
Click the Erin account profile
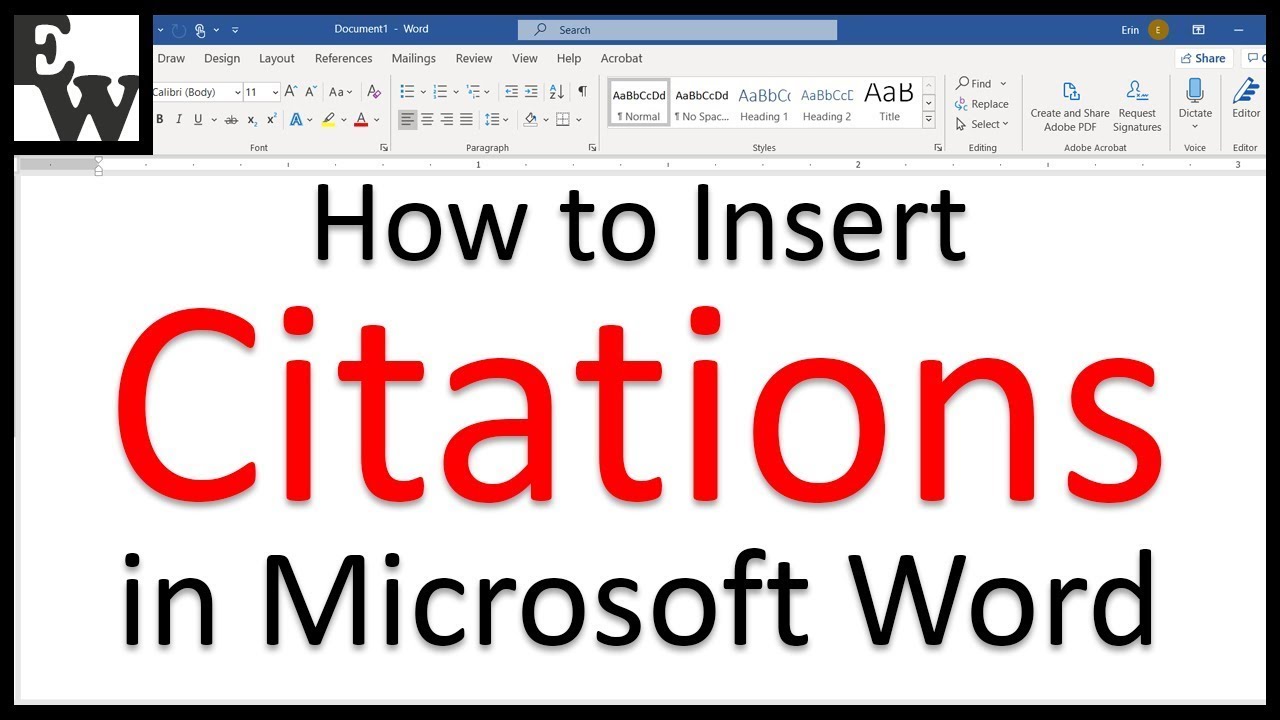[x=1144, y=30]
